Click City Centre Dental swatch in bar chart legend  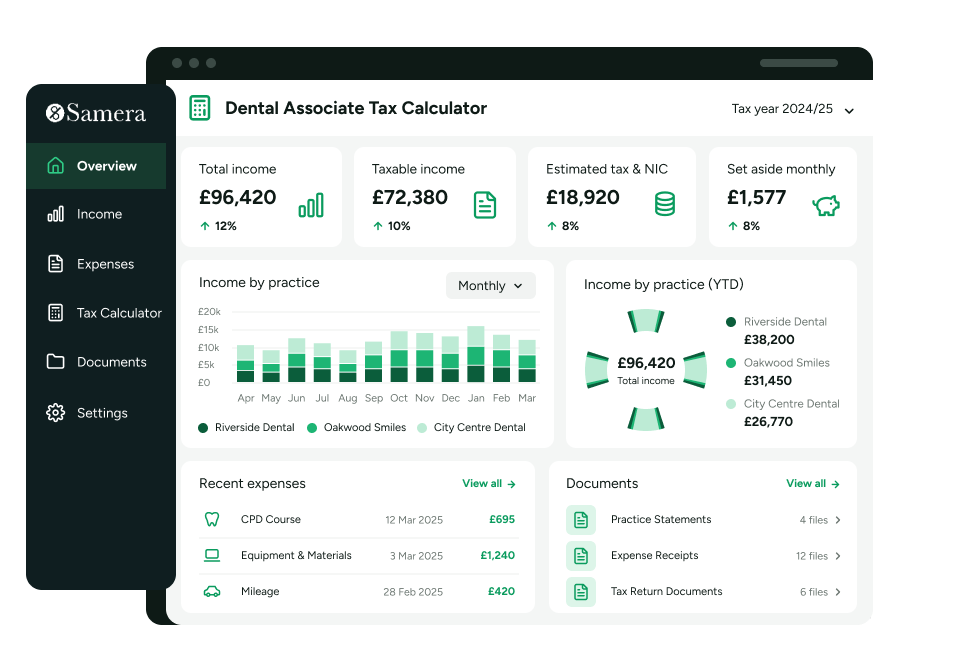[422, 428]
